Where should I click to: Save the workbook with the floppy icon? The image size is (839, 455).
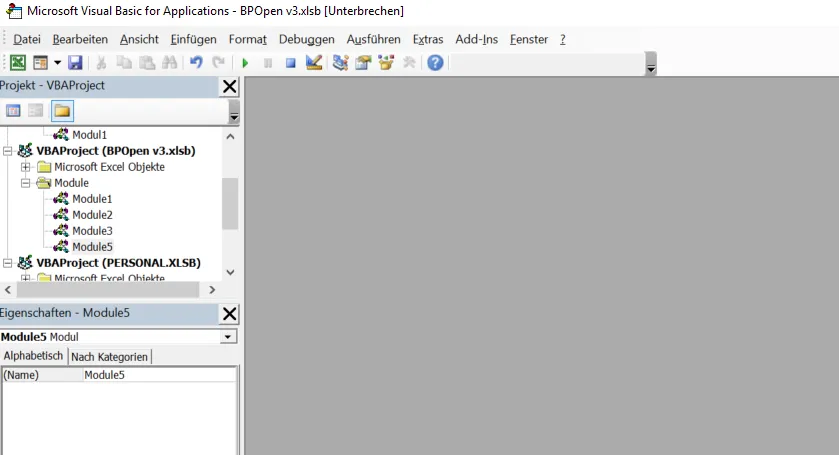(x=75, y=63)
